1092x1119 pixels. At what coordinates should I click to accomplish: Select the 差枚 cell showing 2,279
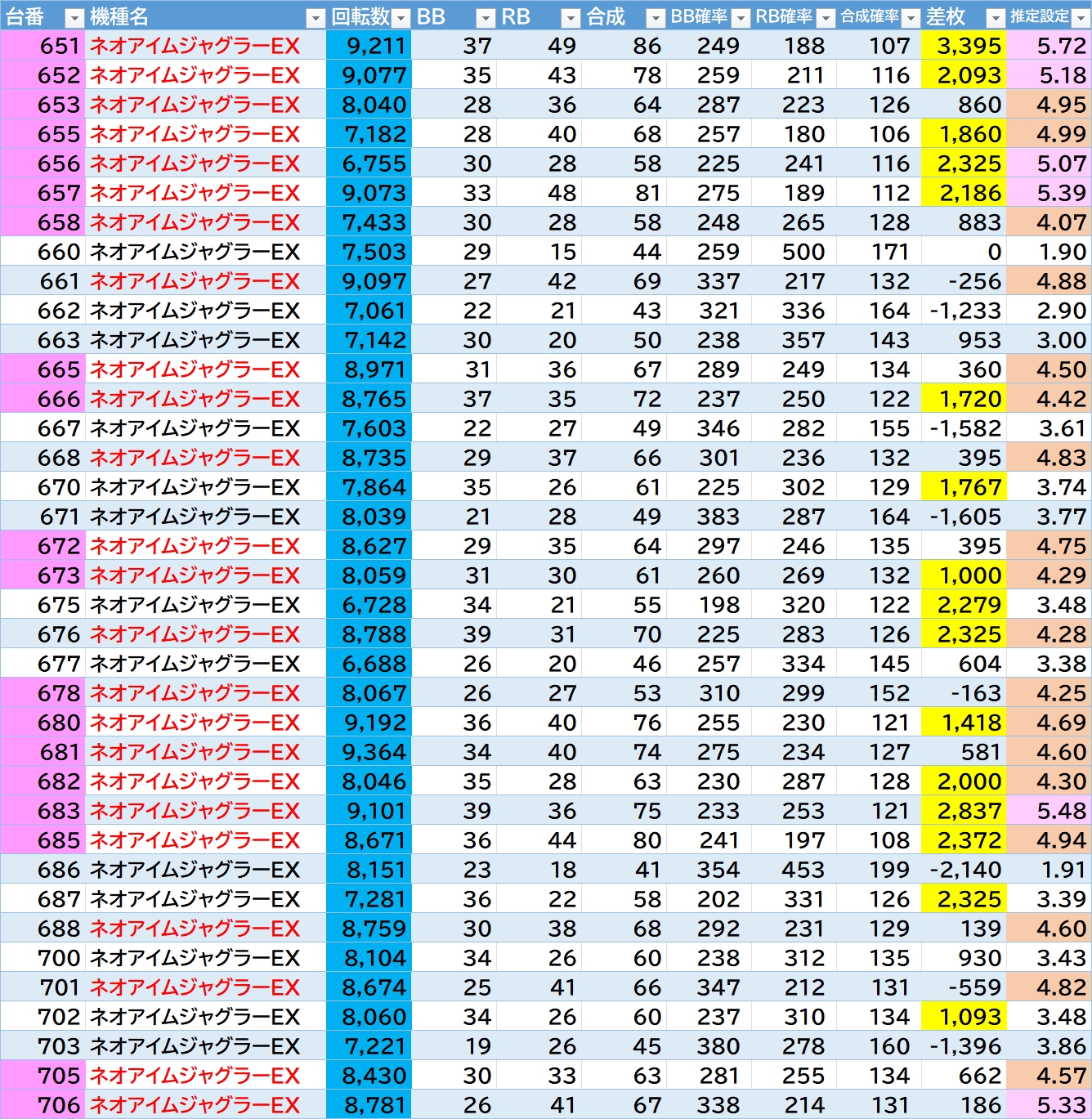964,605
